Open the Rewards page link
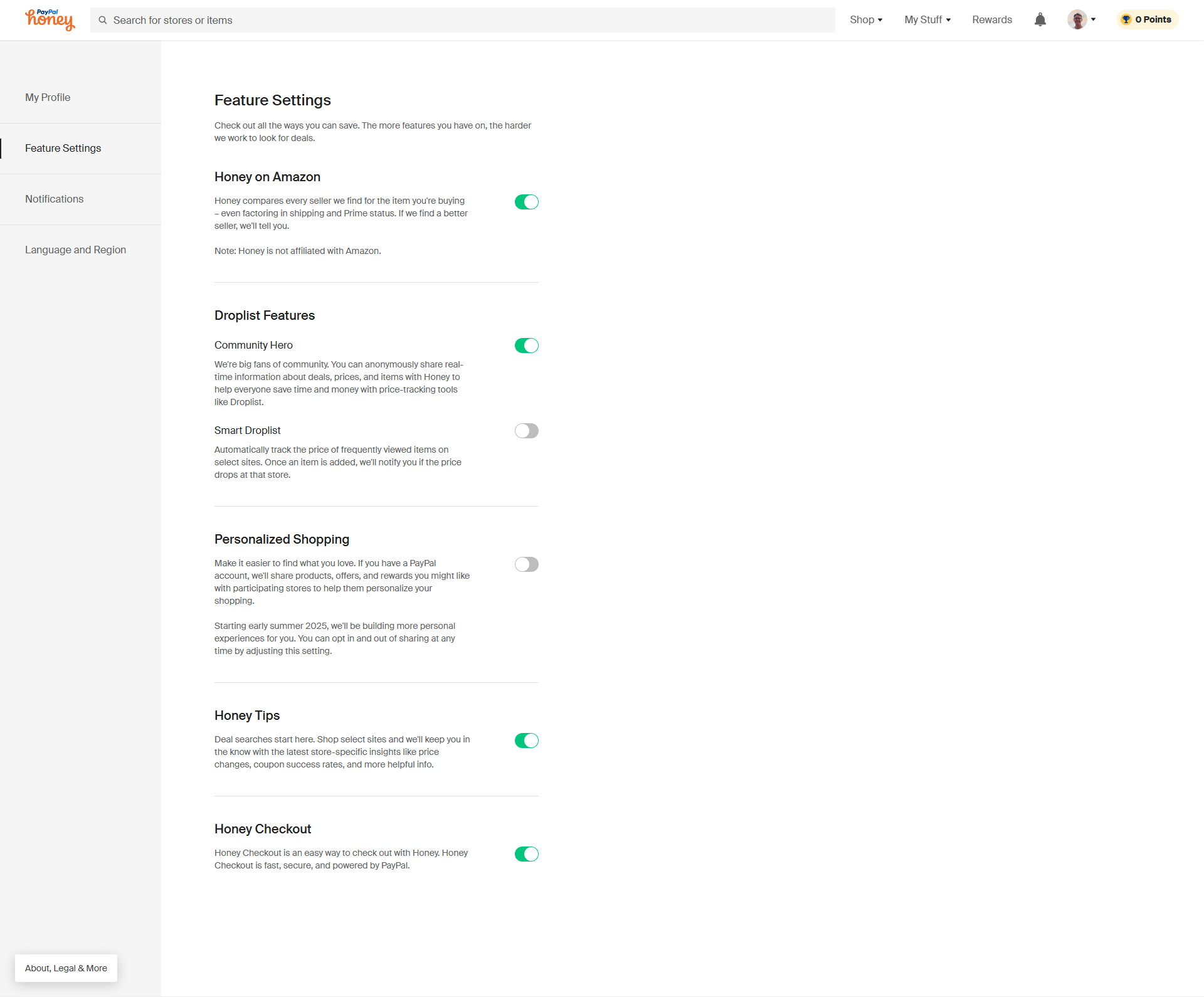 (991, 20)
